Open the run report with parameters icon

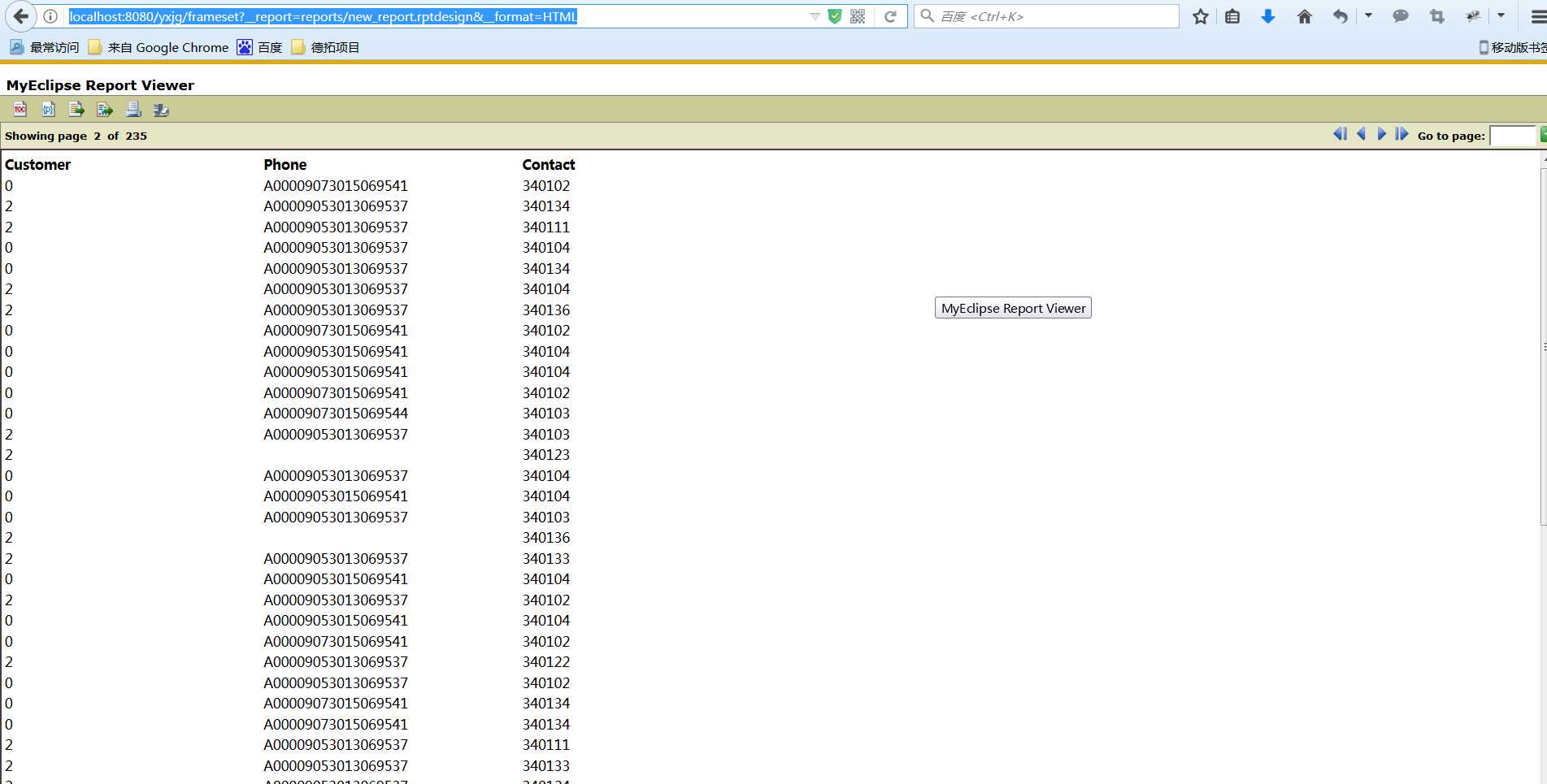point(49,109)
